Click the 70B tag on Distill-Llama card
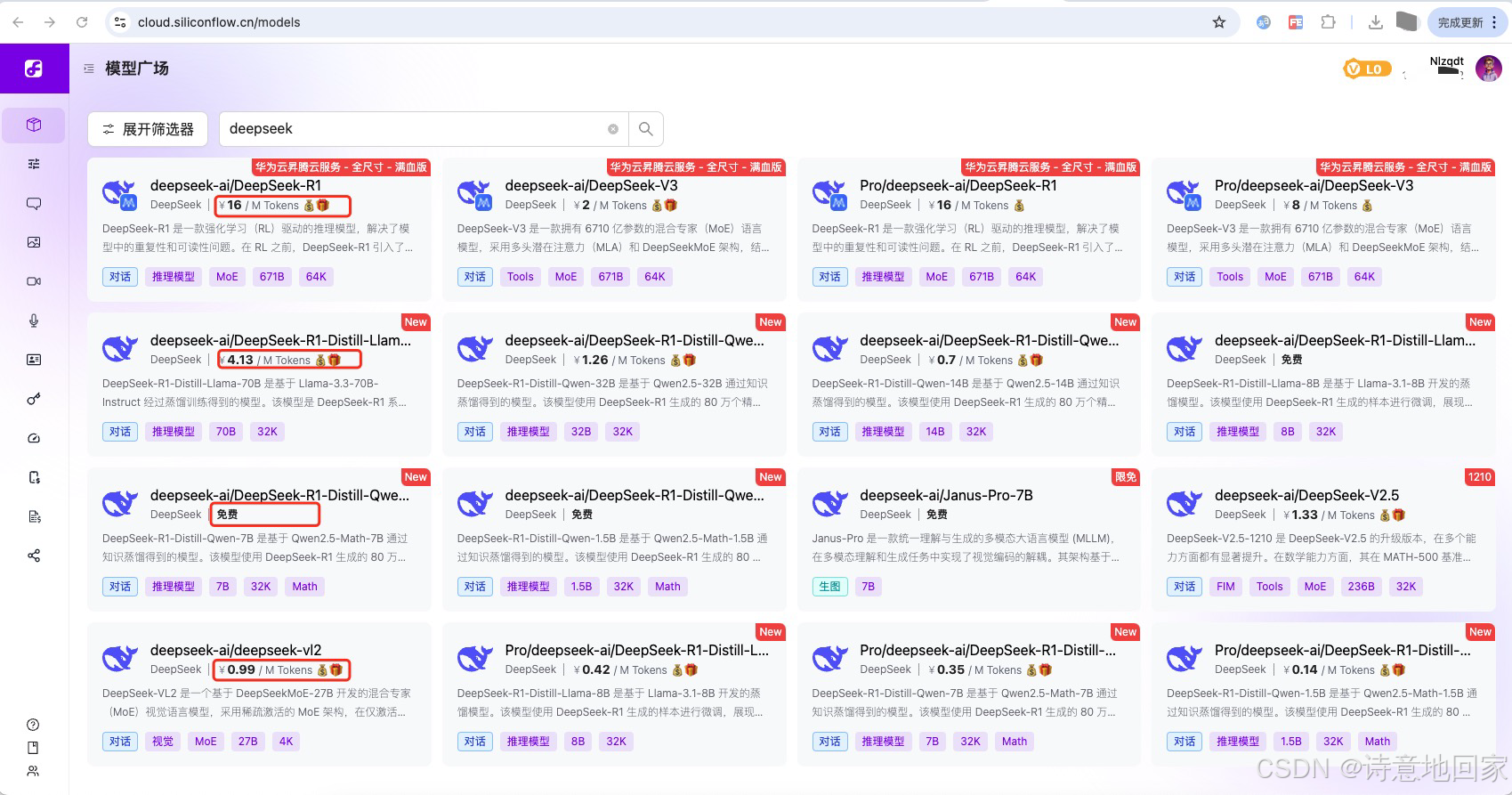 click(226, 432)
